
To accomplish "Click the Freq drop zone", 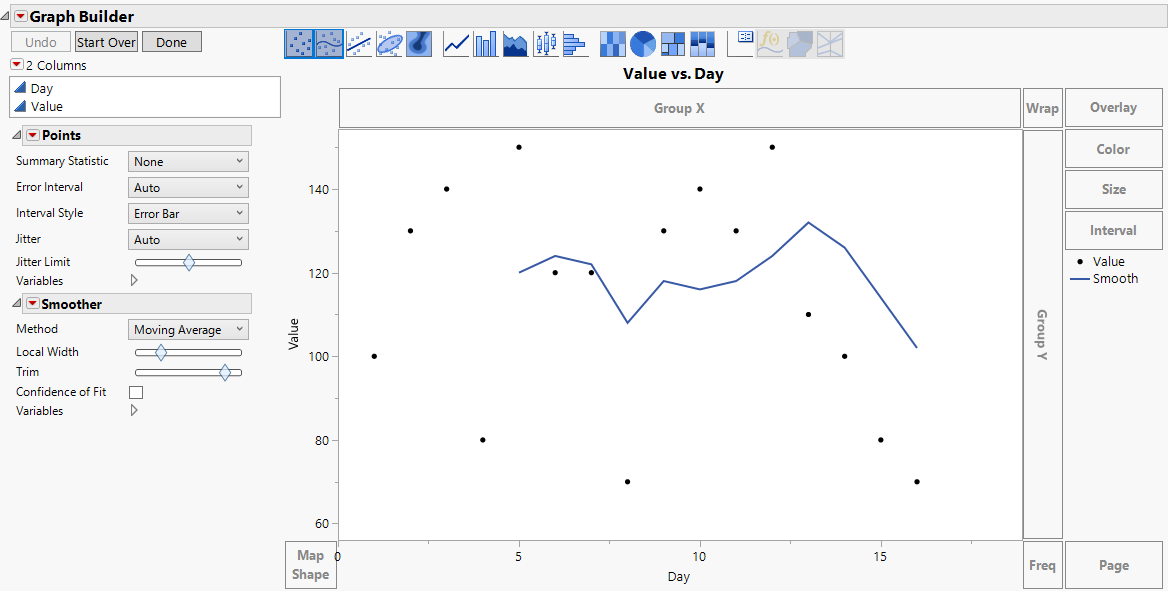I will 1042,565.
